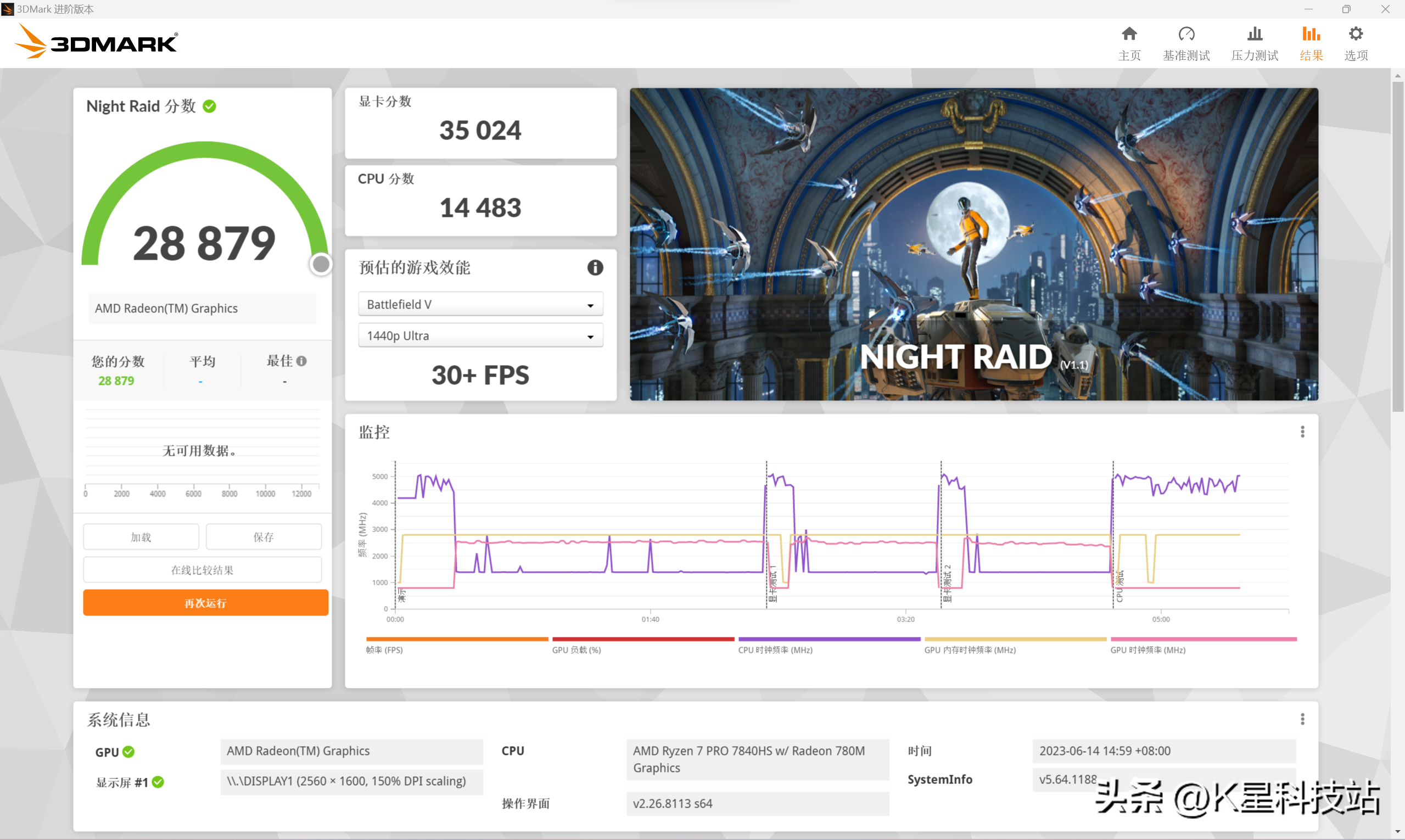Open the monitoring panel three-dot menu
The image size is (1405, 840).
pos(1302,432)
